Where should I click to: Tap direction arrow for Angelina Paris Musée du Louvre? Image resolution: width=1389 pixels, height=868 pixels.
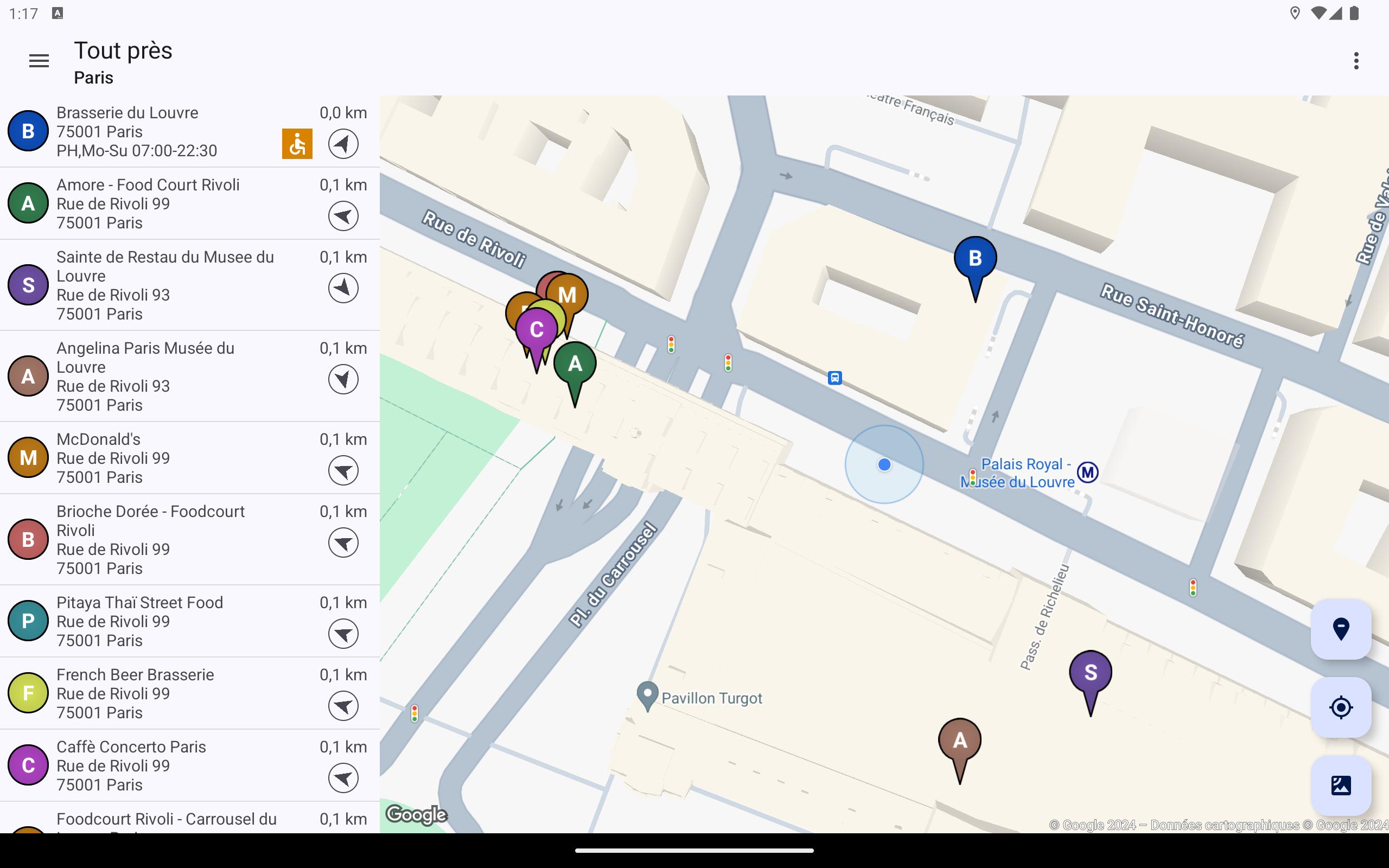coord(343,379)
